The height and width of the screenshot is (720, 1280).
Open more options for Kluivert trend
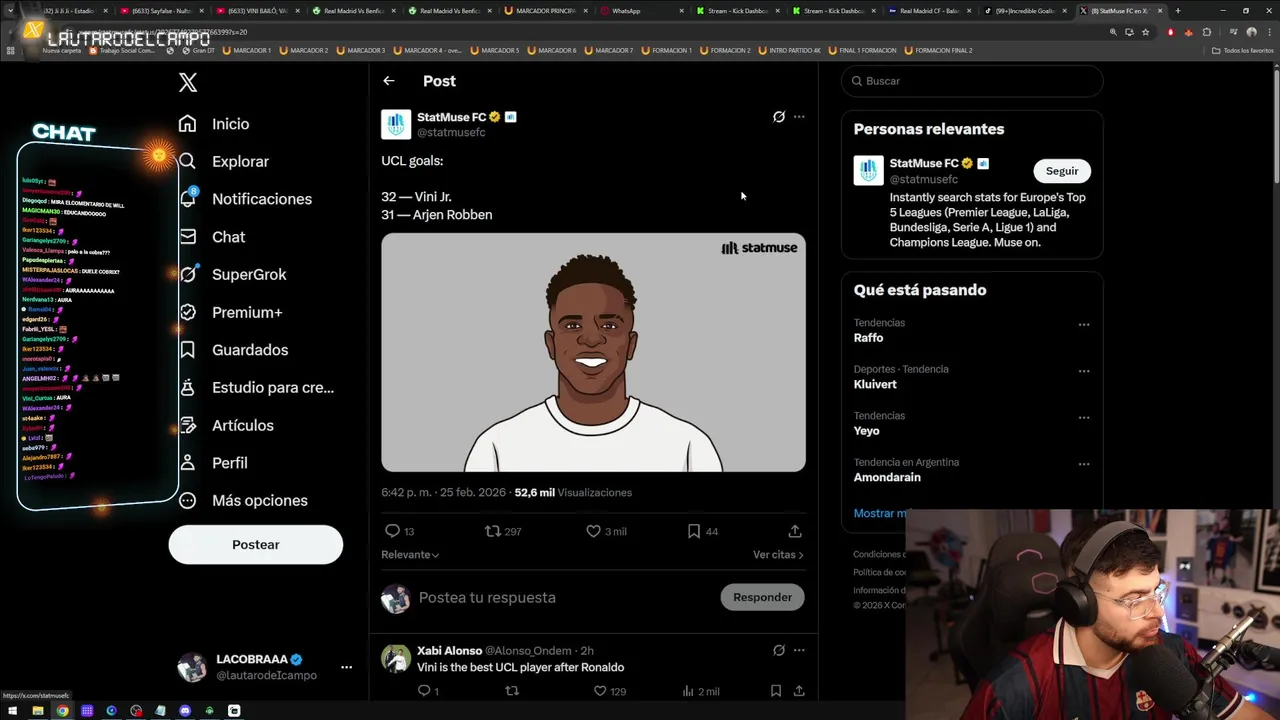[x=1084, y=371]
